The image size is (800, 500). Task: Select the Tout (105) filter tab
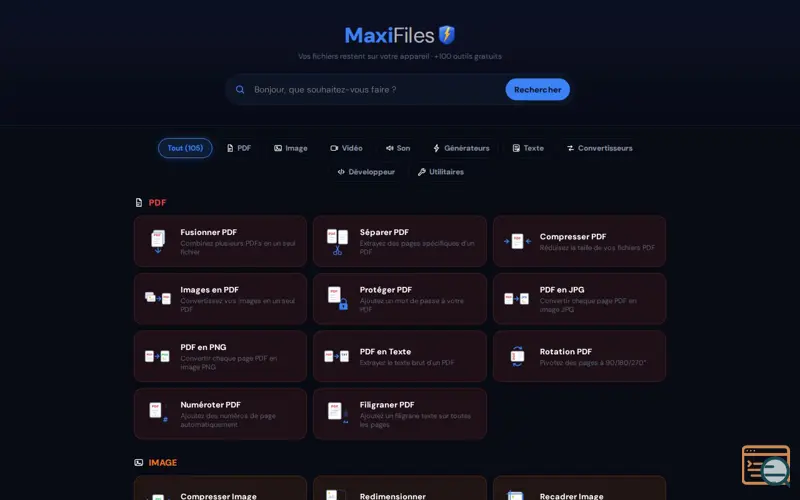(185, 148)
